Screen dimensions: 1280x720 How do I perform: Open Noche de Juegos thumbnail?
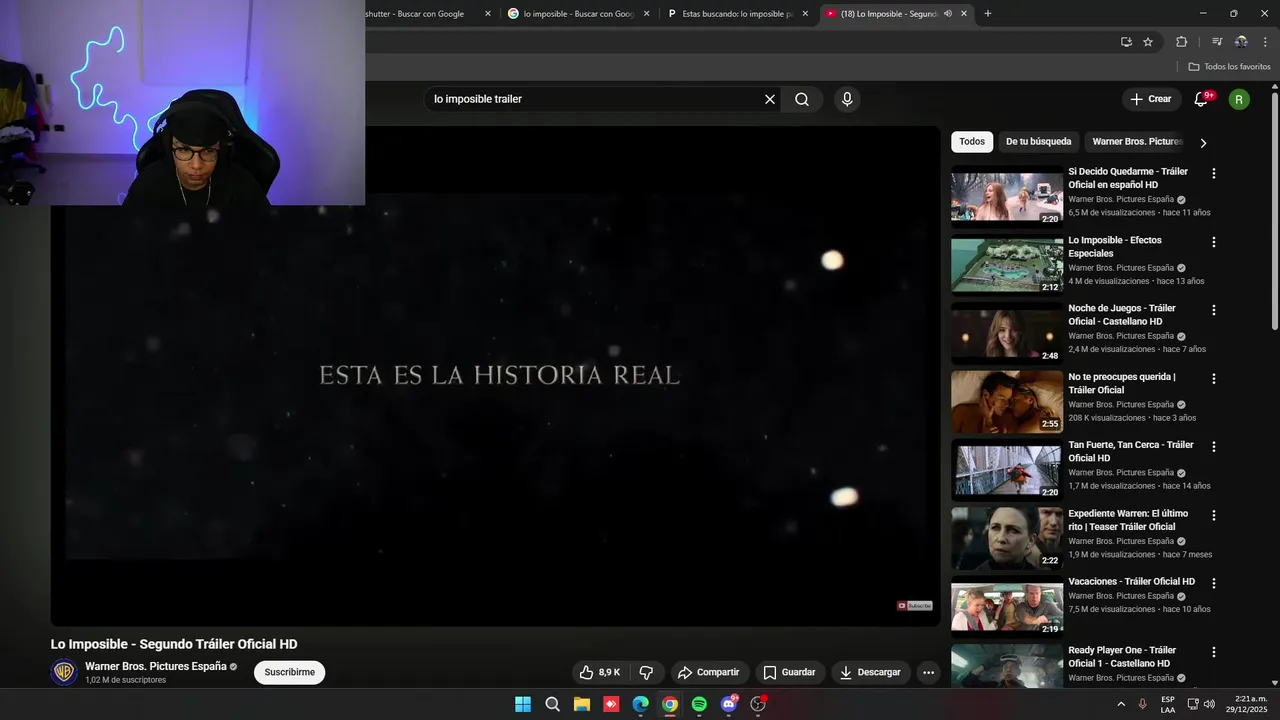(1007, 333)
